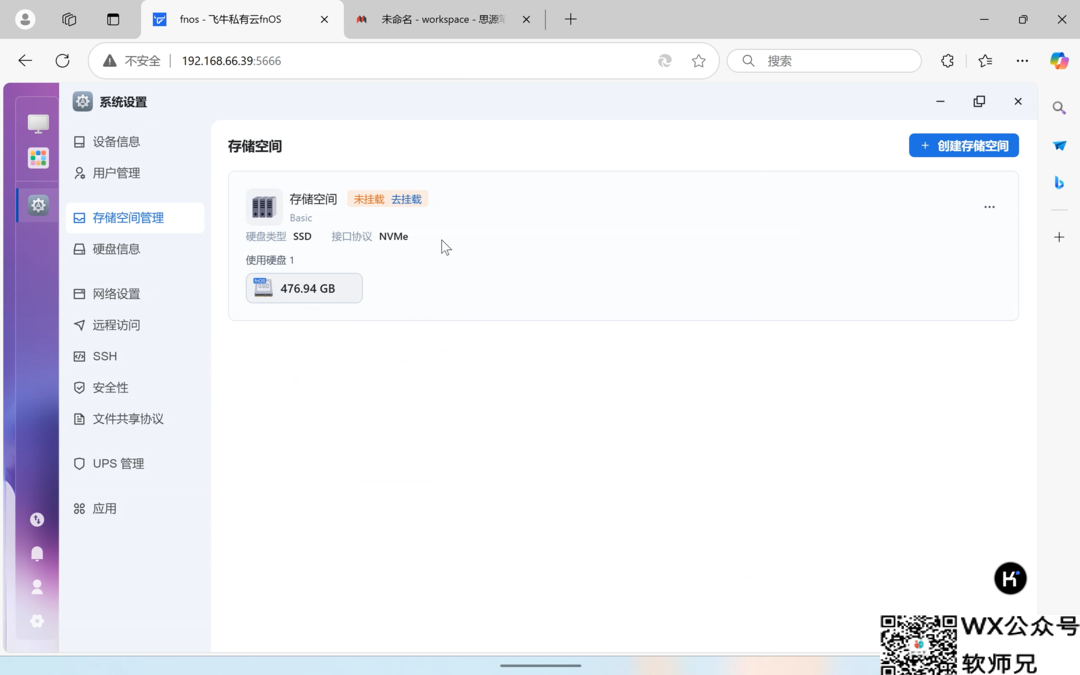Screen dimensions: 1080x675
Task: Click the 去挂载 link
Action: click(406, 199)
